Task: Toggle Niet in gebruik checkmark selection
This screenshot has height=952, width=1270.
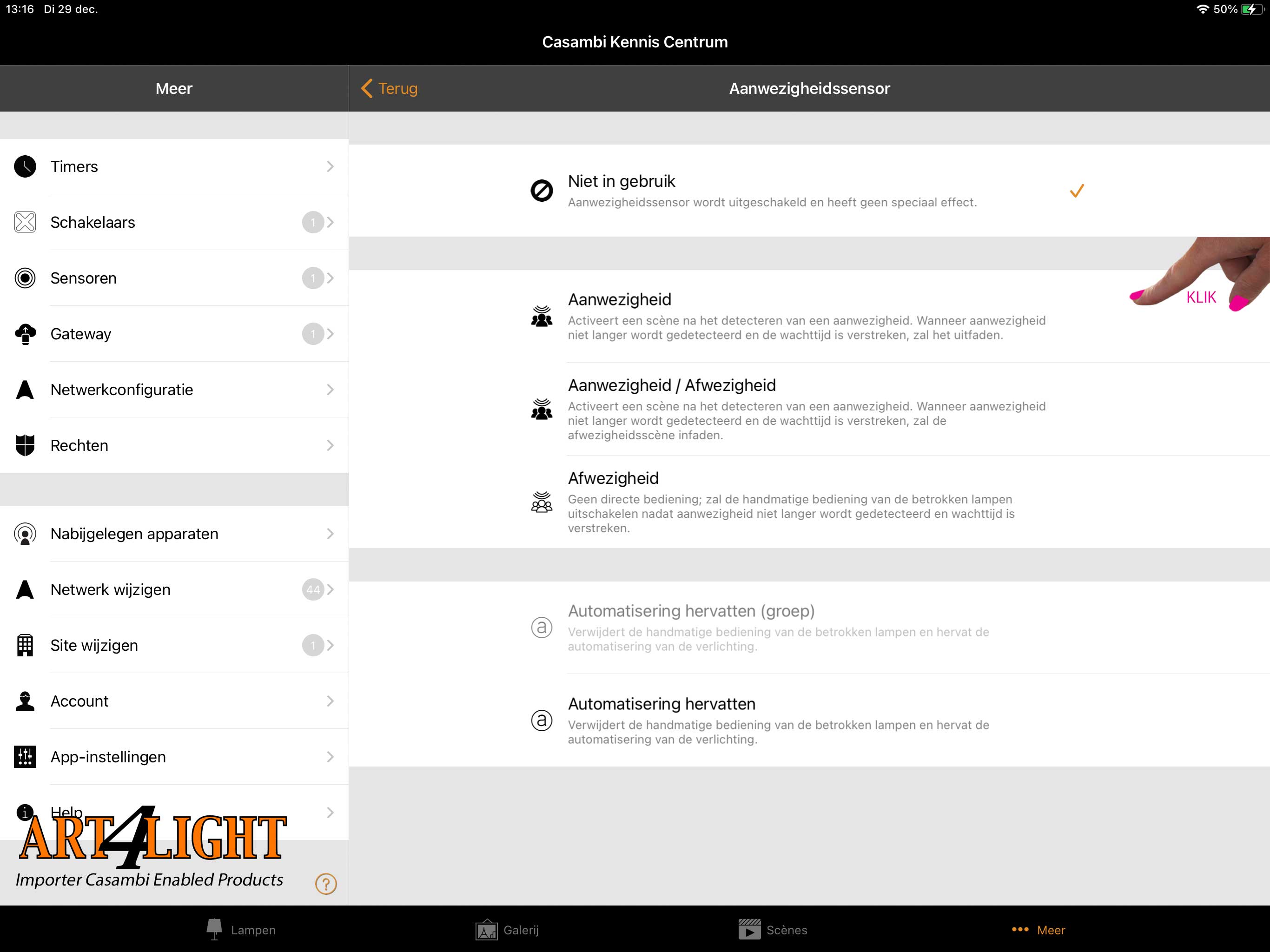Action: (x=1078, y=190)
